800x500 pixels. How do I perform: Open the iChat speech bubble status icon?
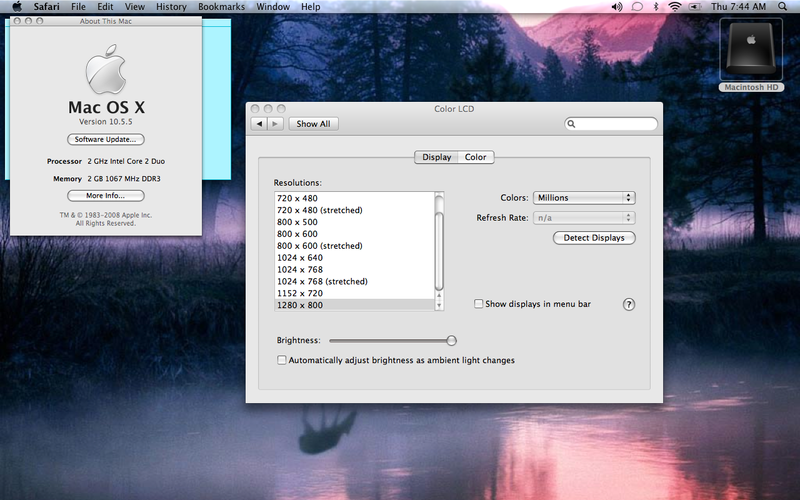(637, 7)
